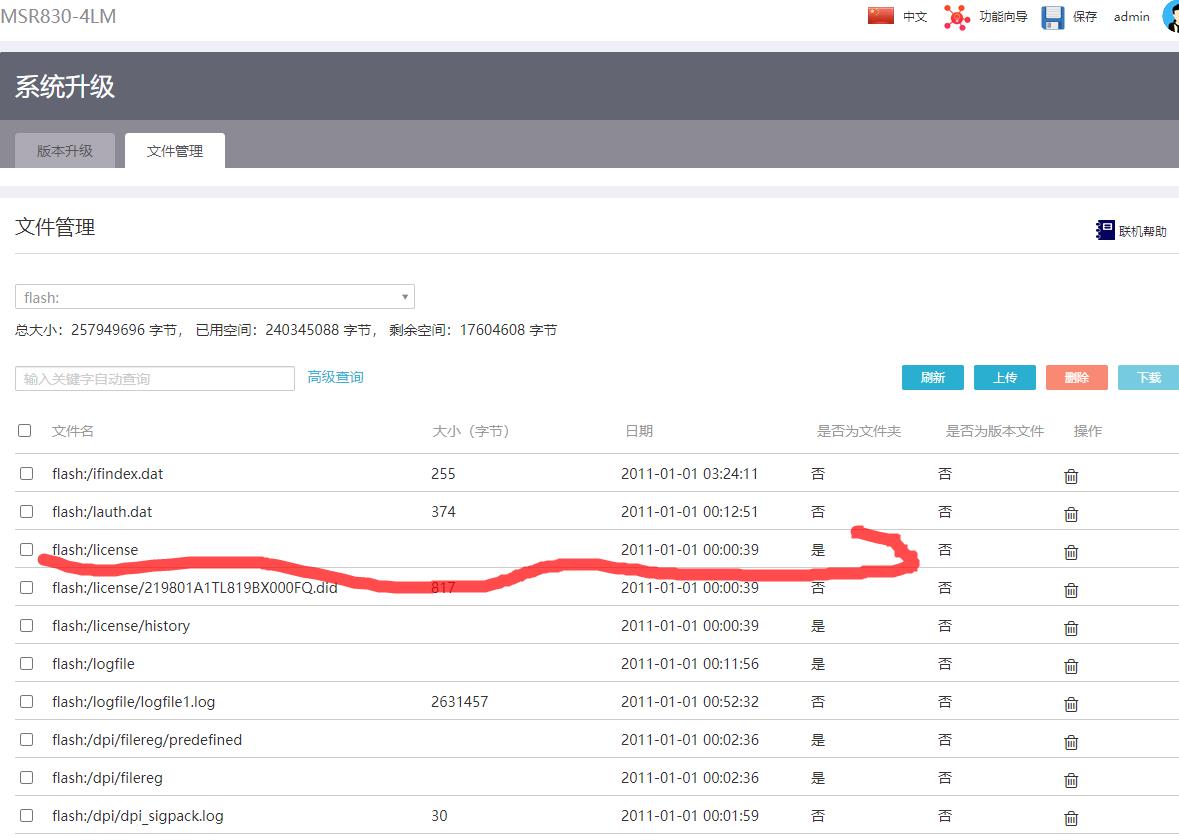Click trash icon in the flash:/dpi/filereg row
This screenshot has width=1179, height=837.
pyautogui.click(x=1071, y=780)
